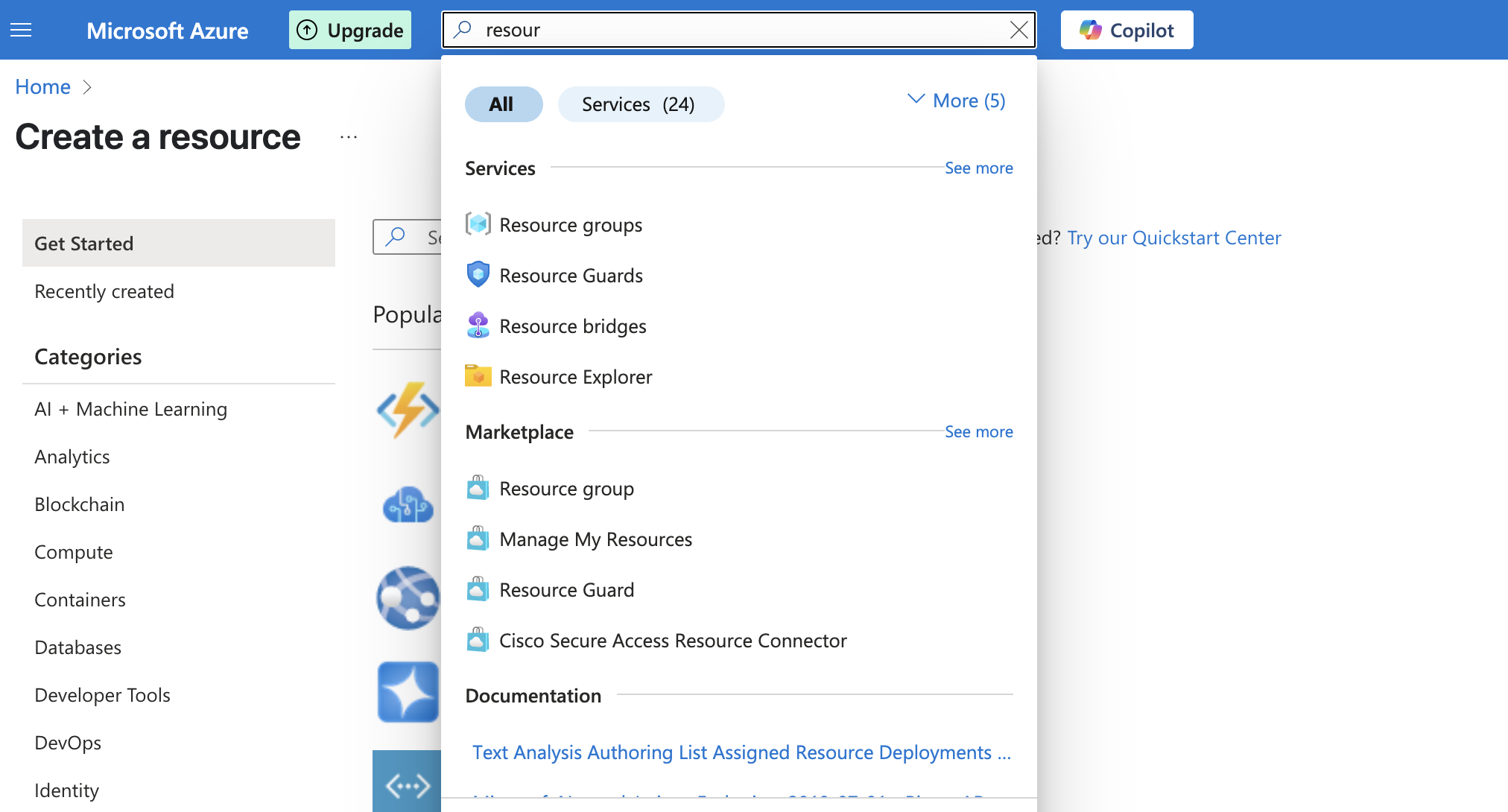This screenshot has height=812, width=1508.
Task: Open the Web App globe icon
Action: pos(408,598)
